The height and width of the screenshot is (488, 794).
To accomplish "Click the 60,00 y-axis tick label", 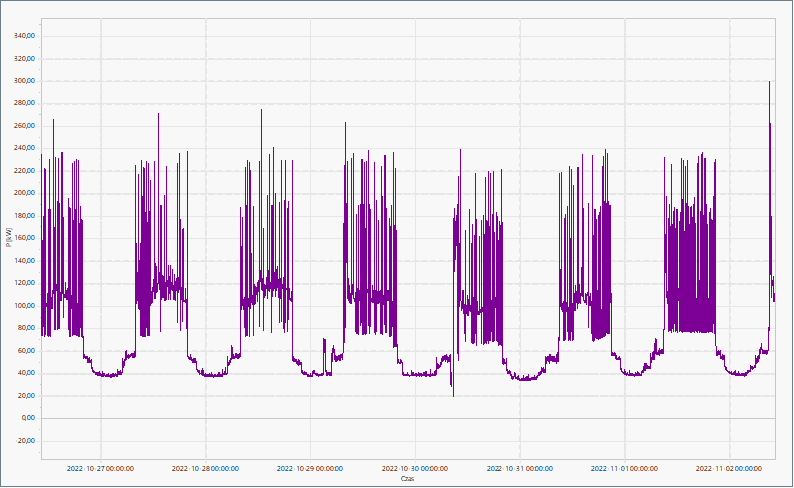I will (x=26, y=351).
